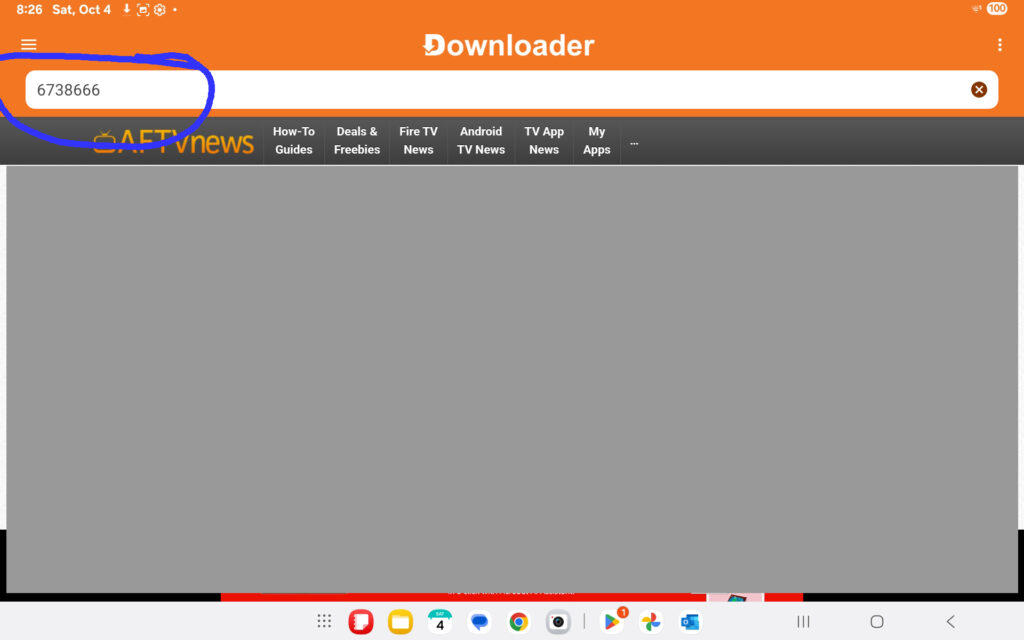Viewport: 1024px width, 640px height.
Task: Open the hamburger menu in Downloader
Action: [29, 45]
